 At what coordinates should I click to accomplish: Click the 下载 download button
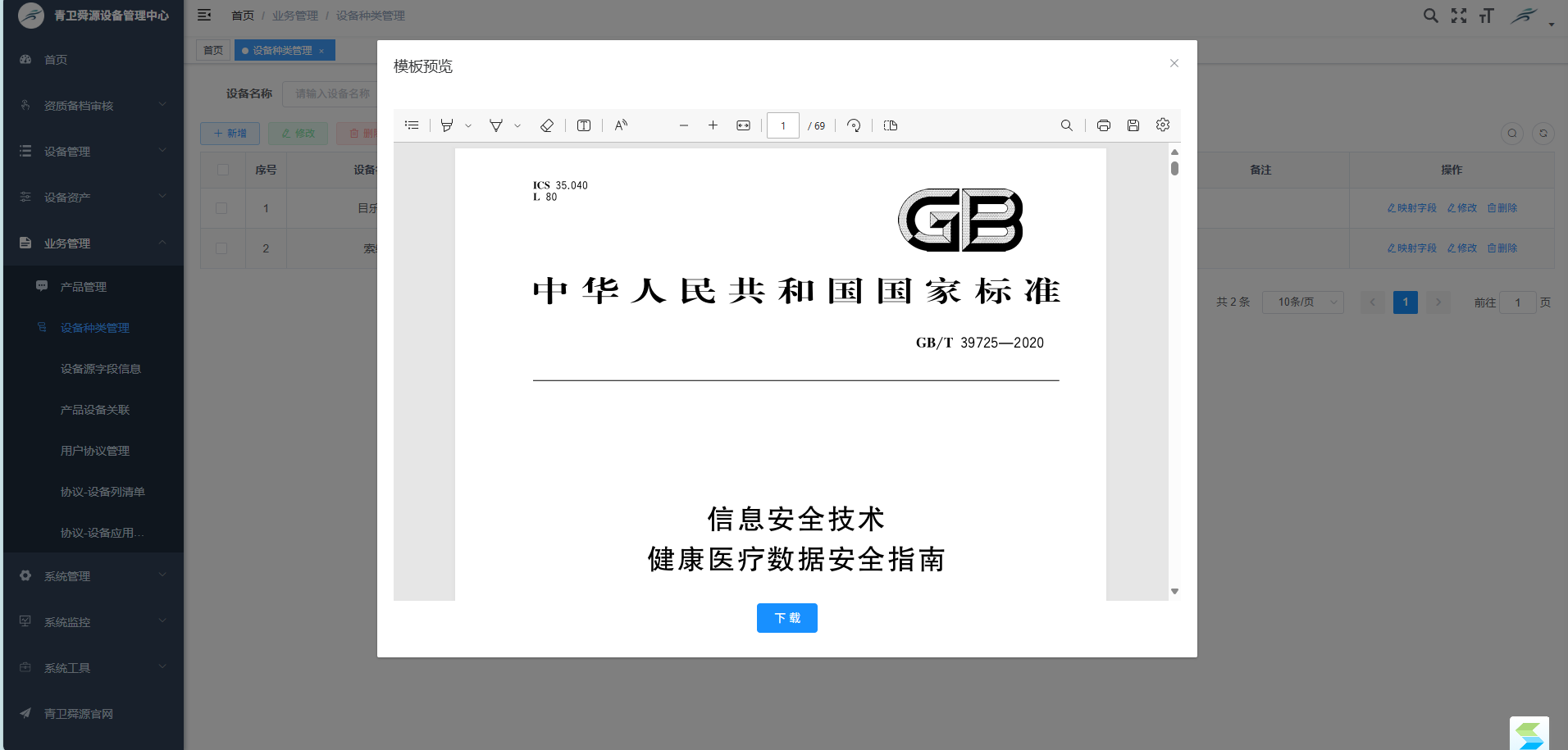coord(786,618)
